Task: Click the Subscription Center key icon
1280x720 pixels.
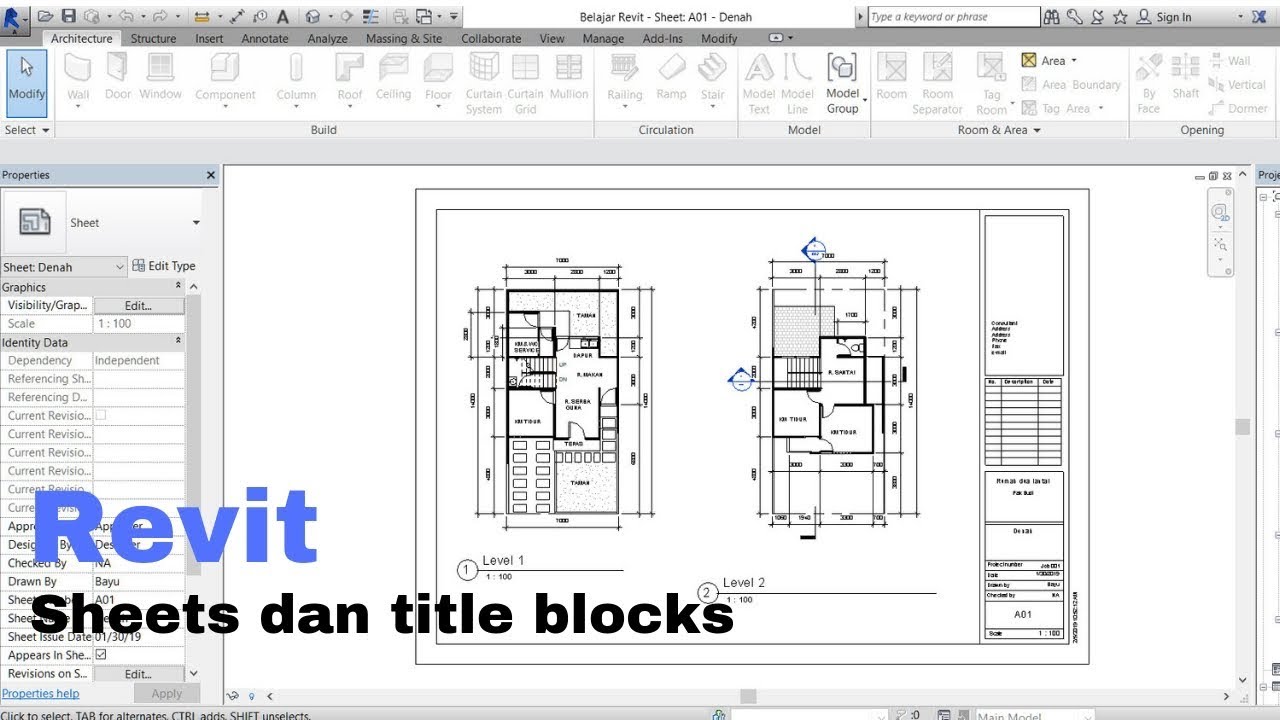Action: 1074,17
